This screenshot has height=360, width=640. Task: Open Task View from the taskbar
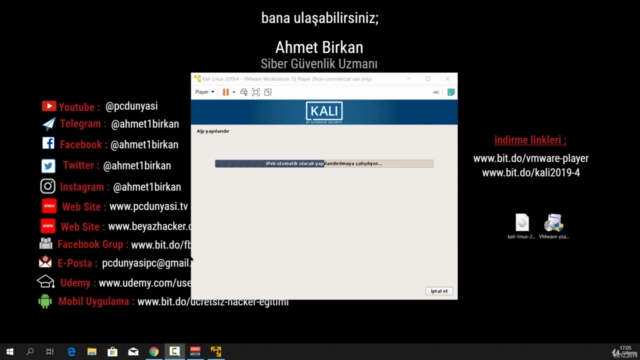pyautogui.click(x=50, y=351)
